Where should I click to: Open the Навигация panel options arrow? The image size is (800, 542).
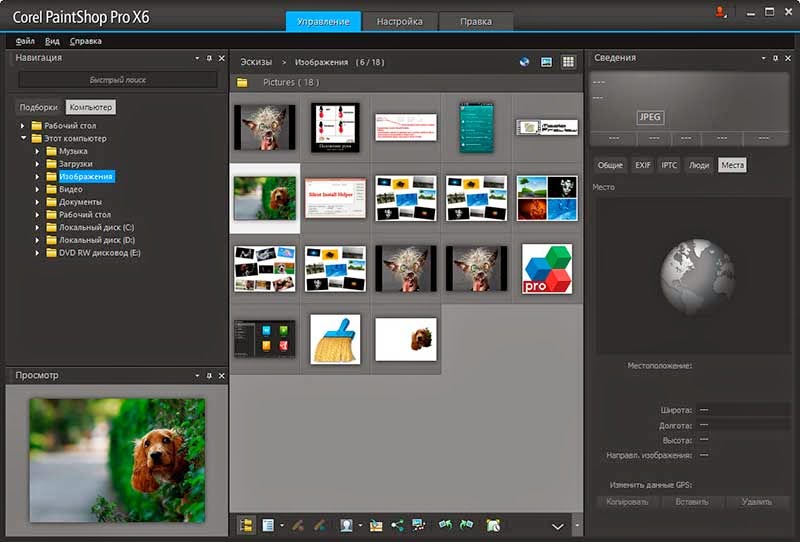197,58
